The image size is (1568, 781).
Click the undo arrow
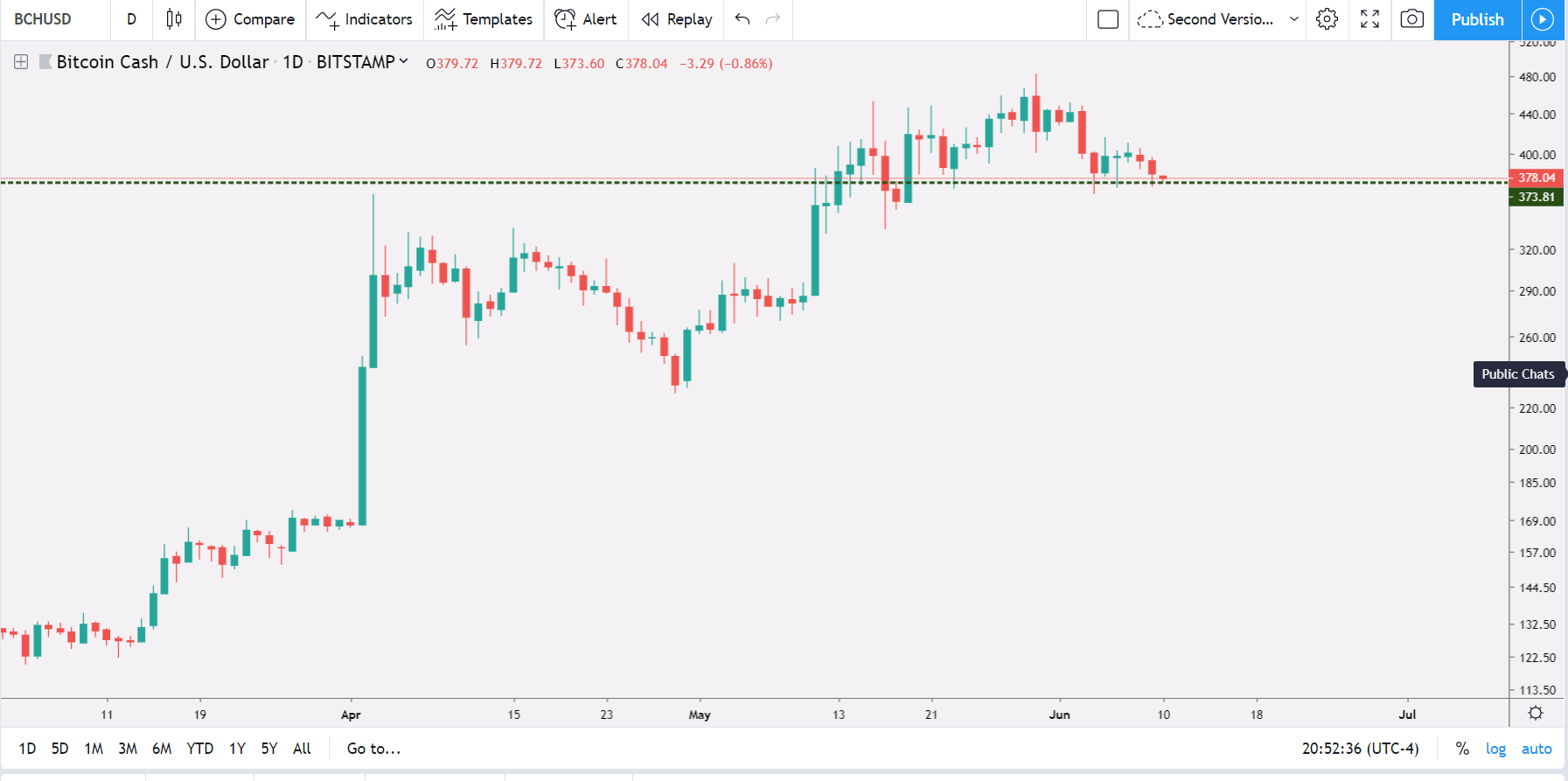point(742,19)
